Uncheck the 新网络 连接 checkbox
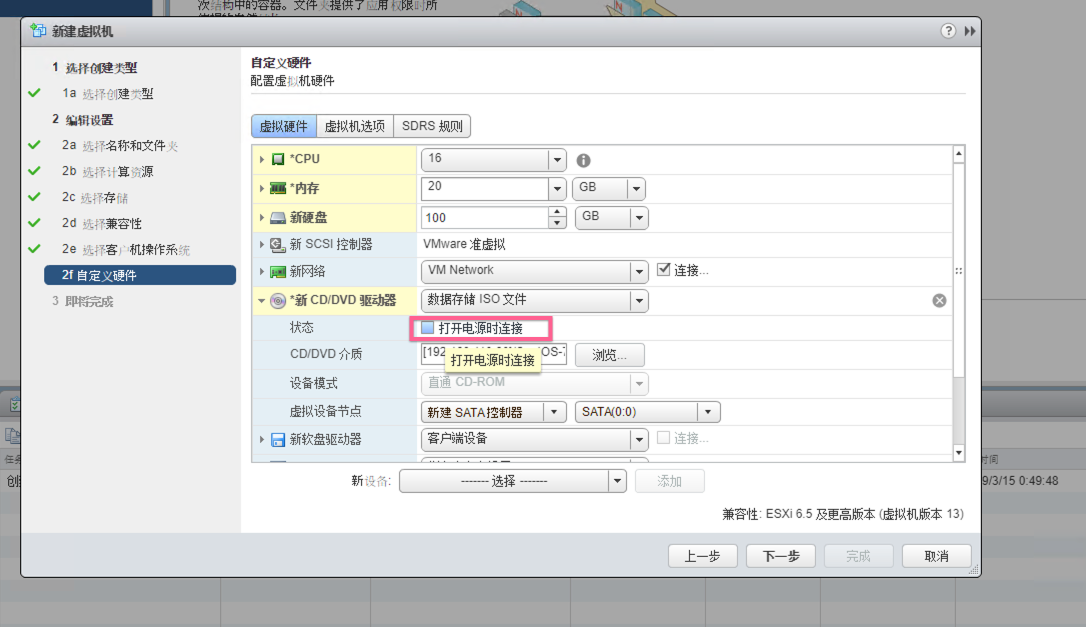Viewport: 1086px width, 627px height. pyautogui.click(x=663, y=270)
